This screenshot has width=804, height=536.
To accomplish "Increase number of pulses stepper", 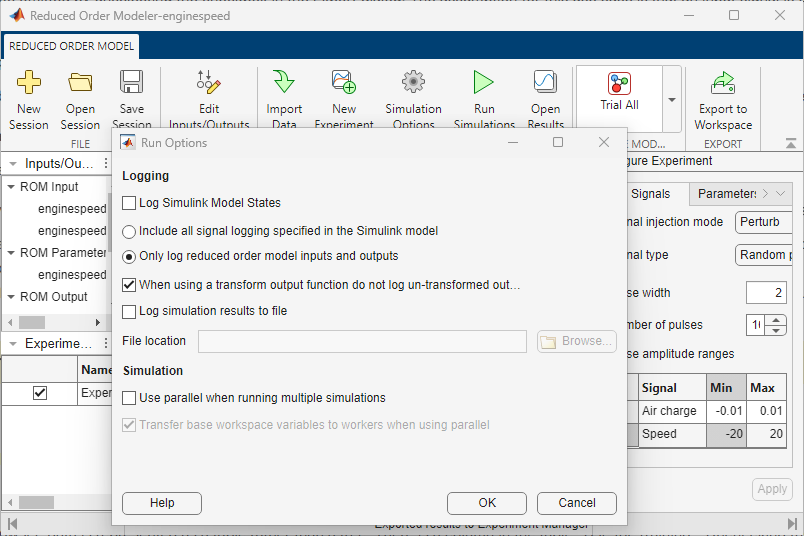I will pos(776,320).
